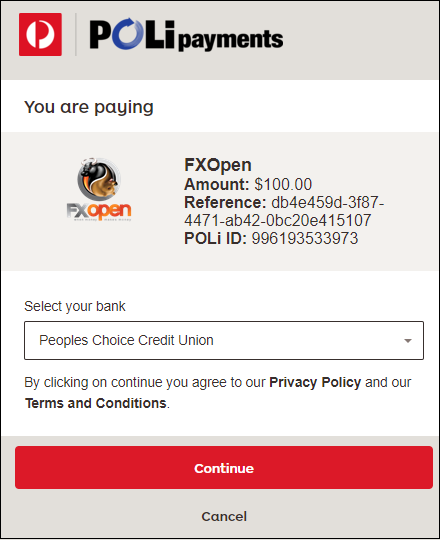Click the FXOpen bull and bear emblem
Screen dimensions: 440x540
(99, 179)
